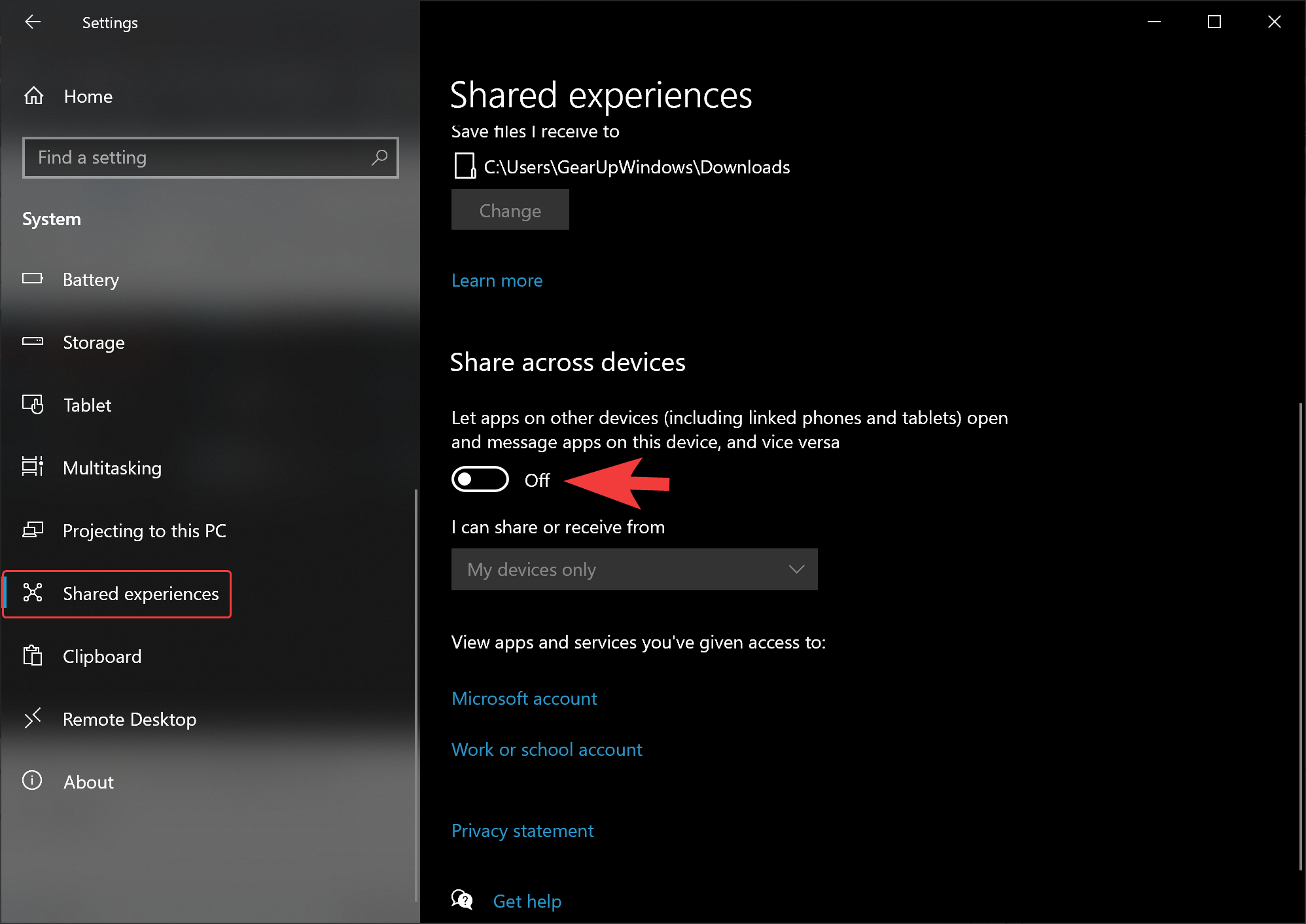Image resolution: width=1306 pixels, height=924 pixels.
Task: Go to Tablet settings
Action: 88,405
